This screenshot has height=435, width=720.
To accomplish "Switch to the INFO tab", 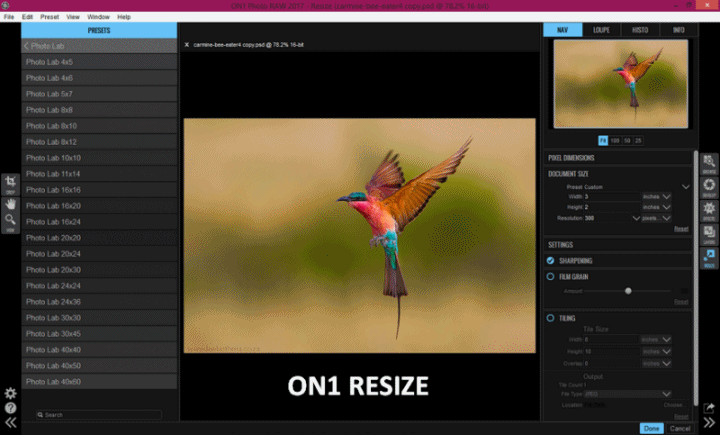I will pyautogui.click(x=678, y=30).
